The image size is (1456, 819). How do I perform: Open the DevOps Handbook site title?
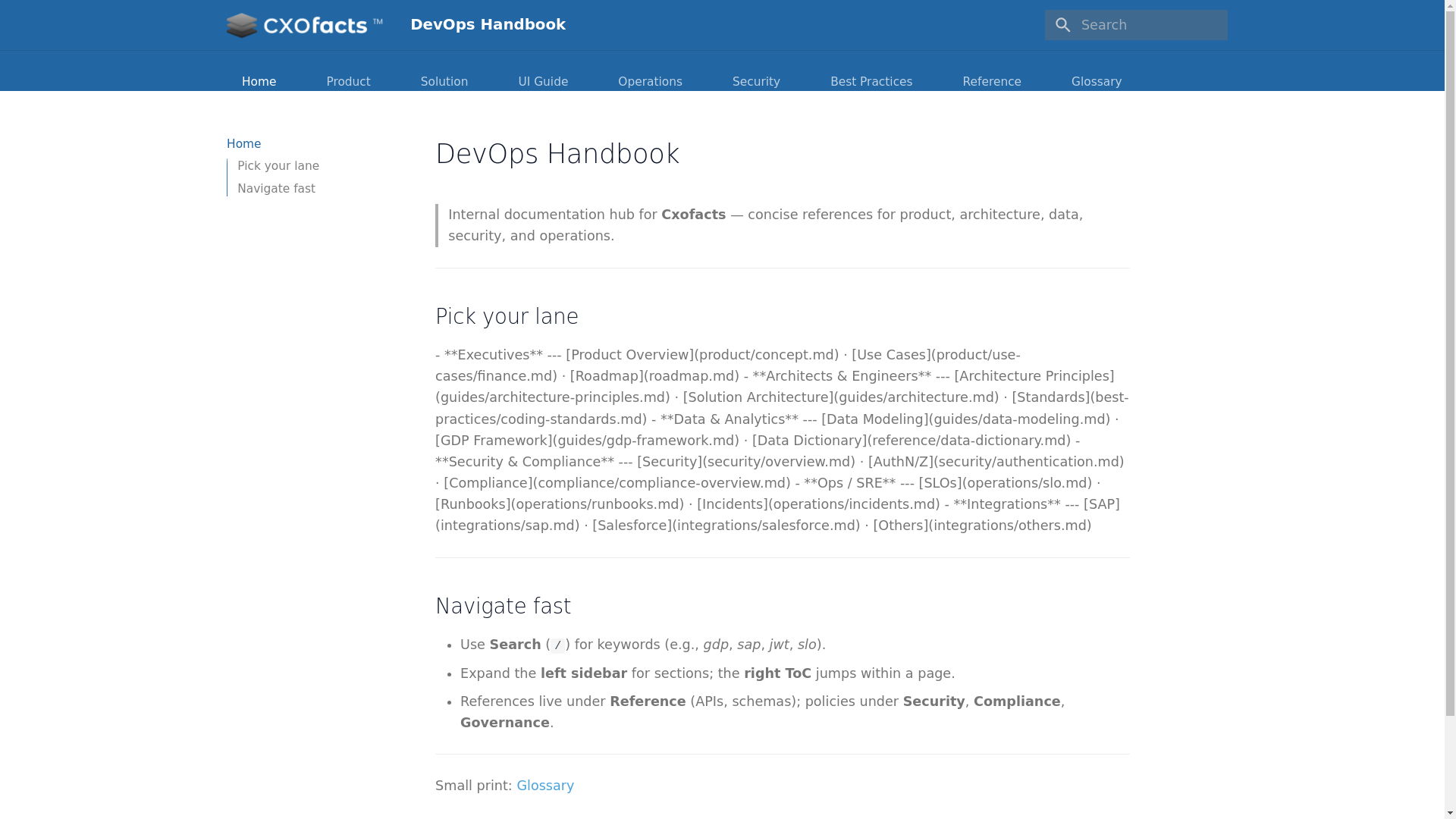point(488,24)
